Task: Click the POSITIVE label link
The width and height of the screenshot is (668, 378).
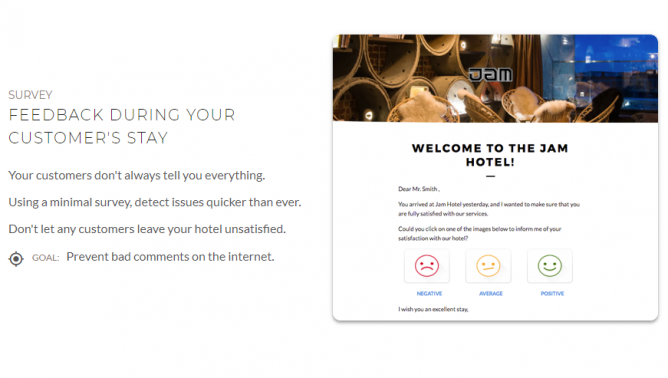Action: (552, 294)
